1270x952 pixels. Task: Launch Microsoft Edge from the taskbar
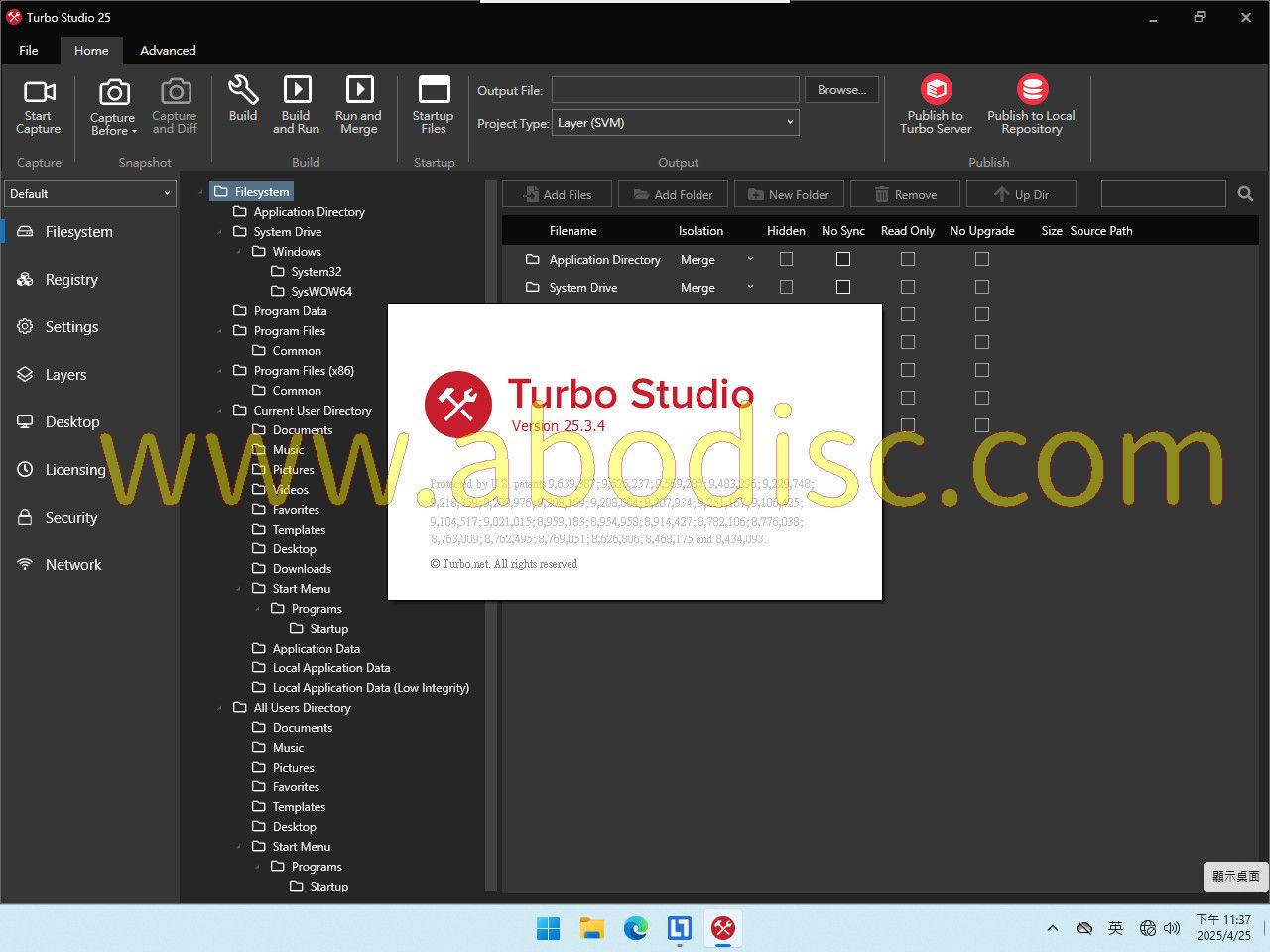(636, 928)
